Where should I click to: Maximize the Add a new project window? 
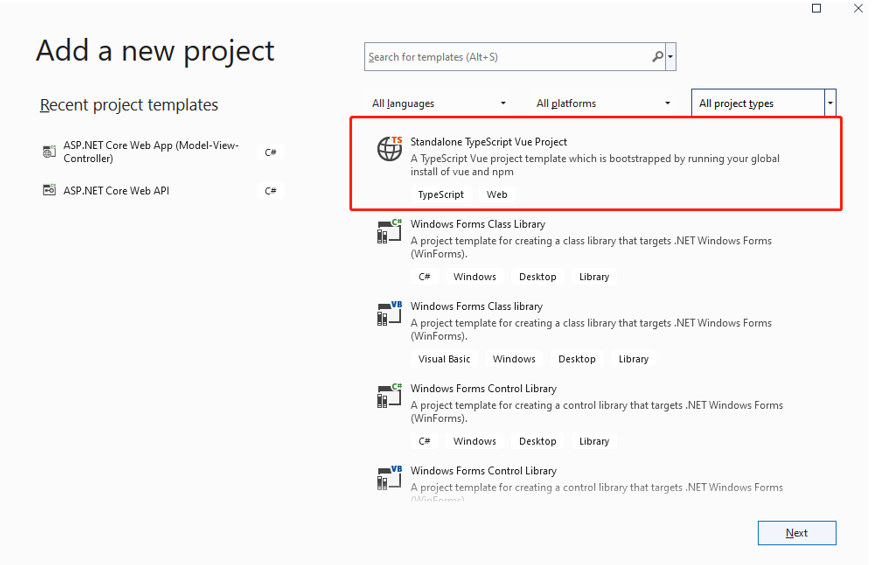click(x=817, y=8)
